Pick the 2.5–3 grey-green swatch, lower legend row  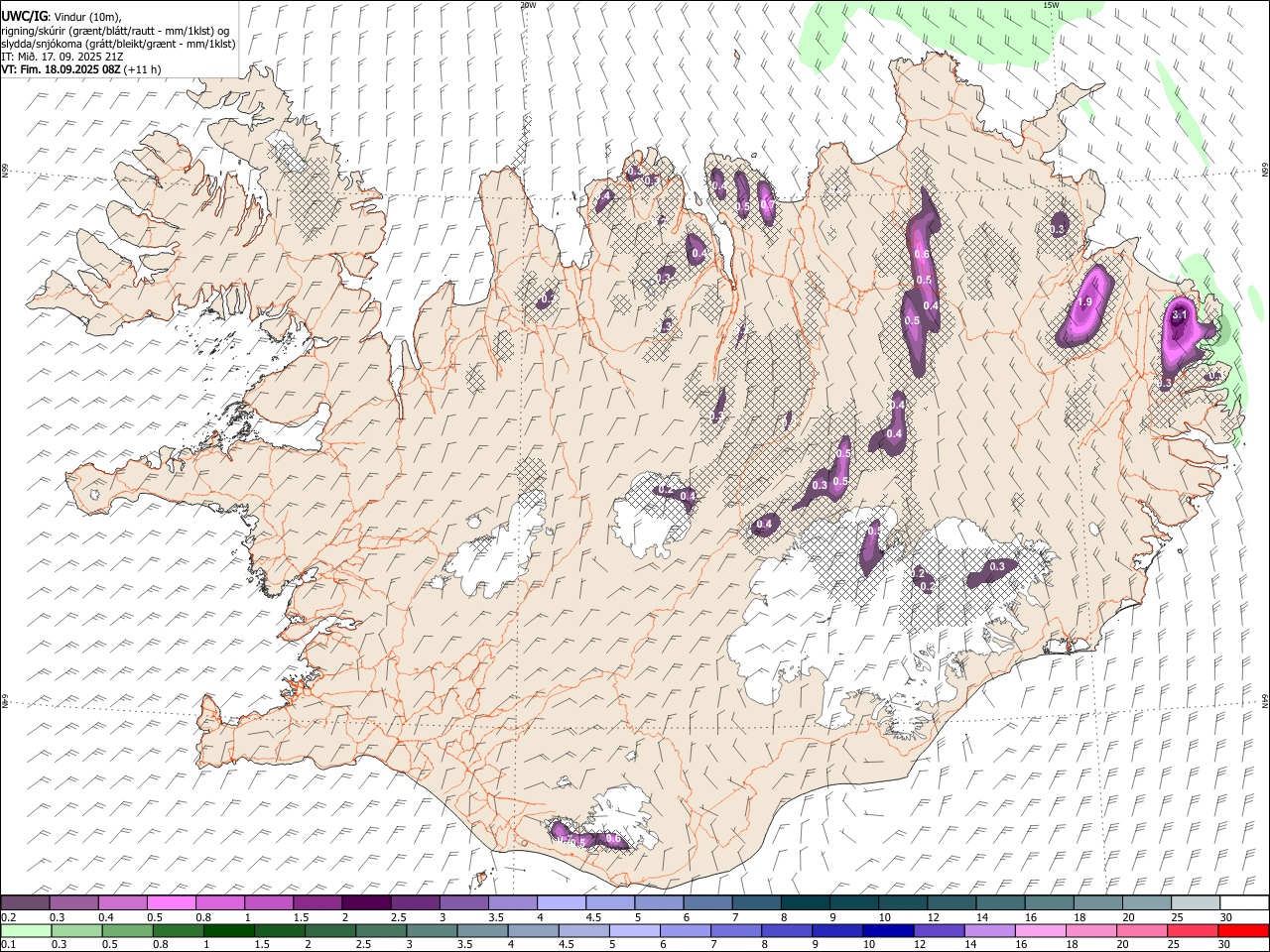click(x=381, y=930)
